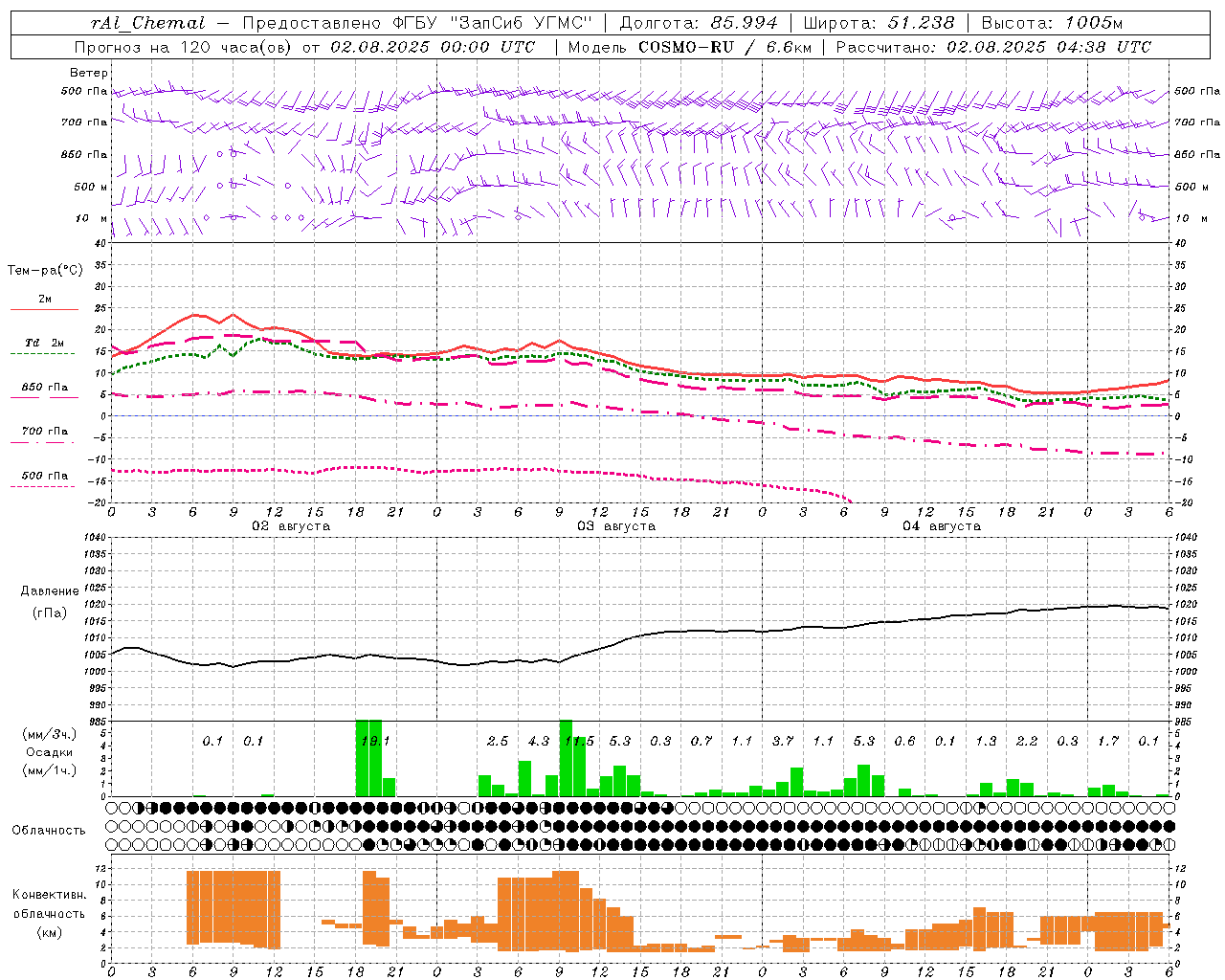Screen dimensions: 1225x980
Task: Click the precipitation total 1.3
Action: click(986, 742)
